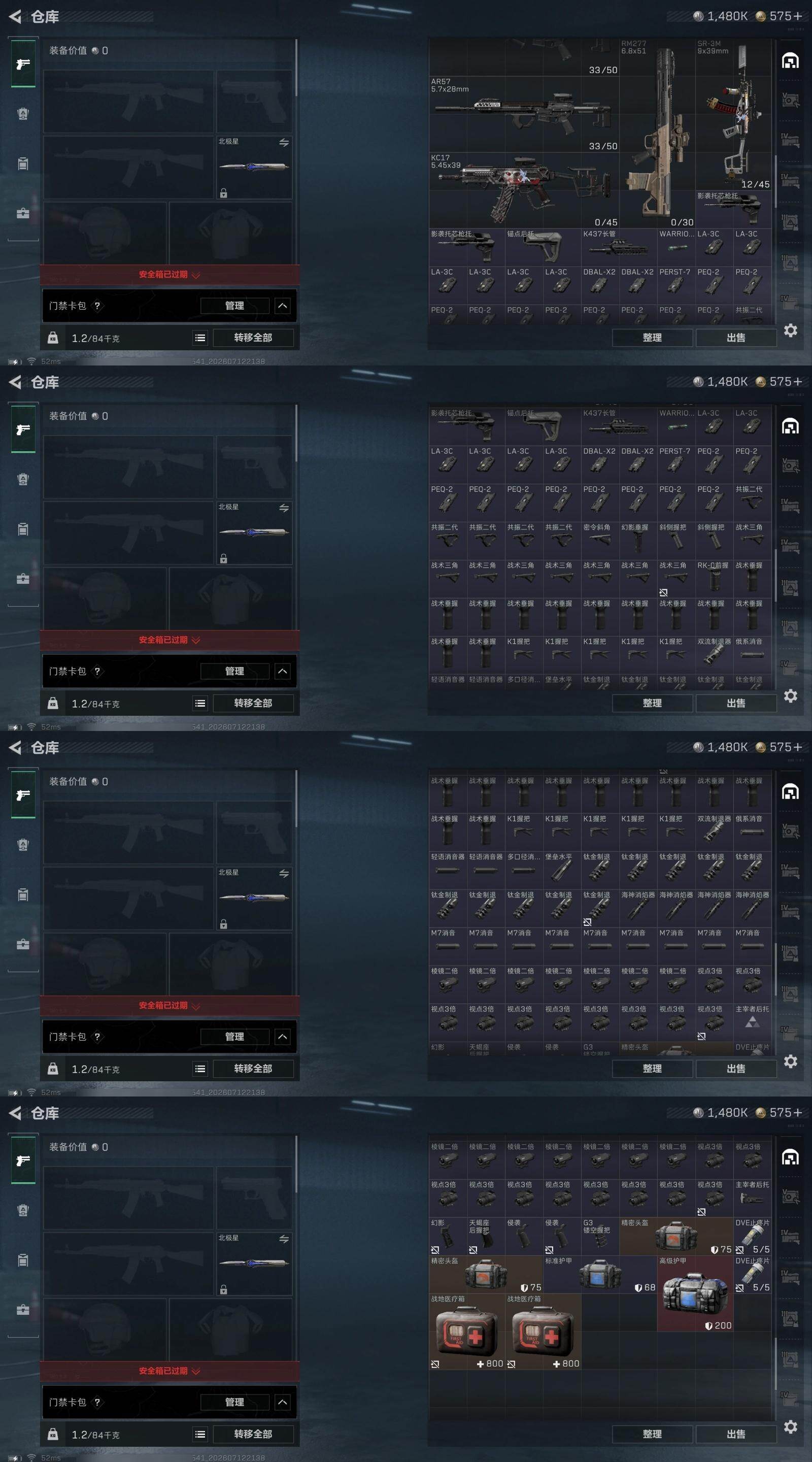Select the weapons loadout gun icon in top screenshot
The width and height of the screenshot is (812, 1462).
pyautogui.click(x=23, y=64)
